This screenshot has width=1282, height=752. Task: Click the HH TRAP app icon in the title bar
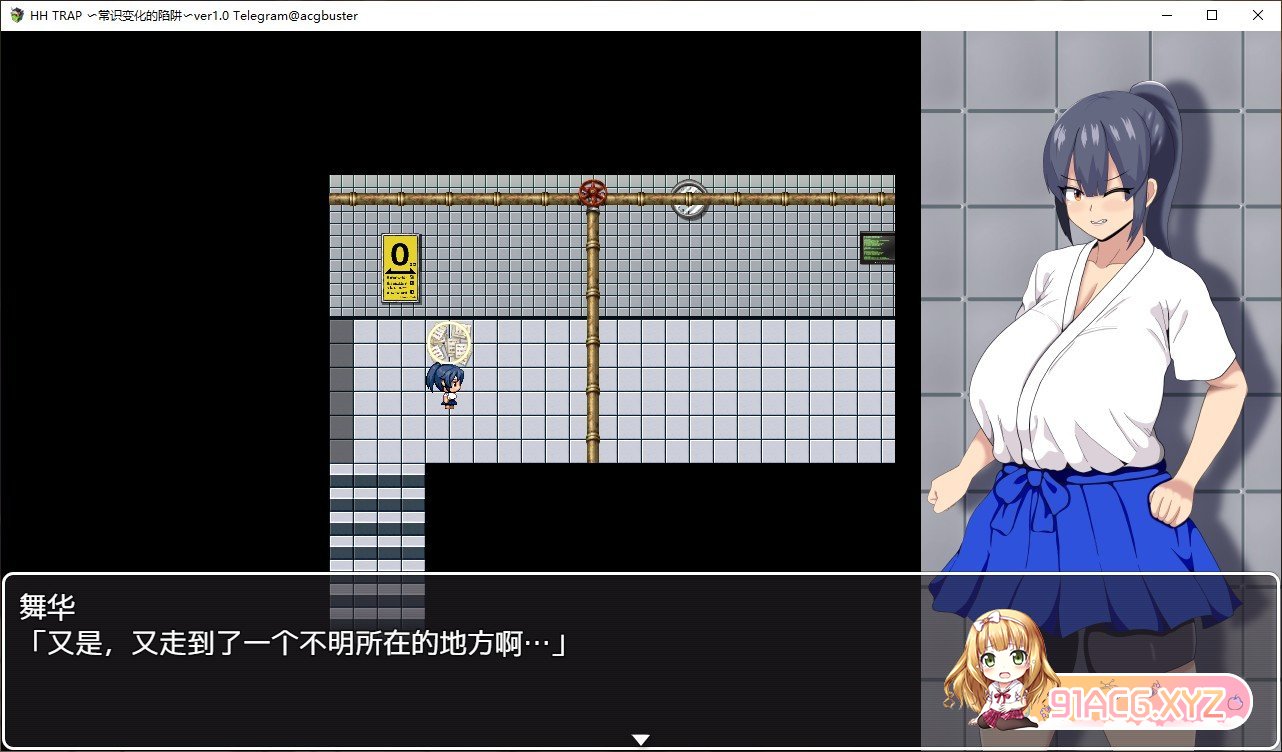pyautogui.click(x=16, y=15)
